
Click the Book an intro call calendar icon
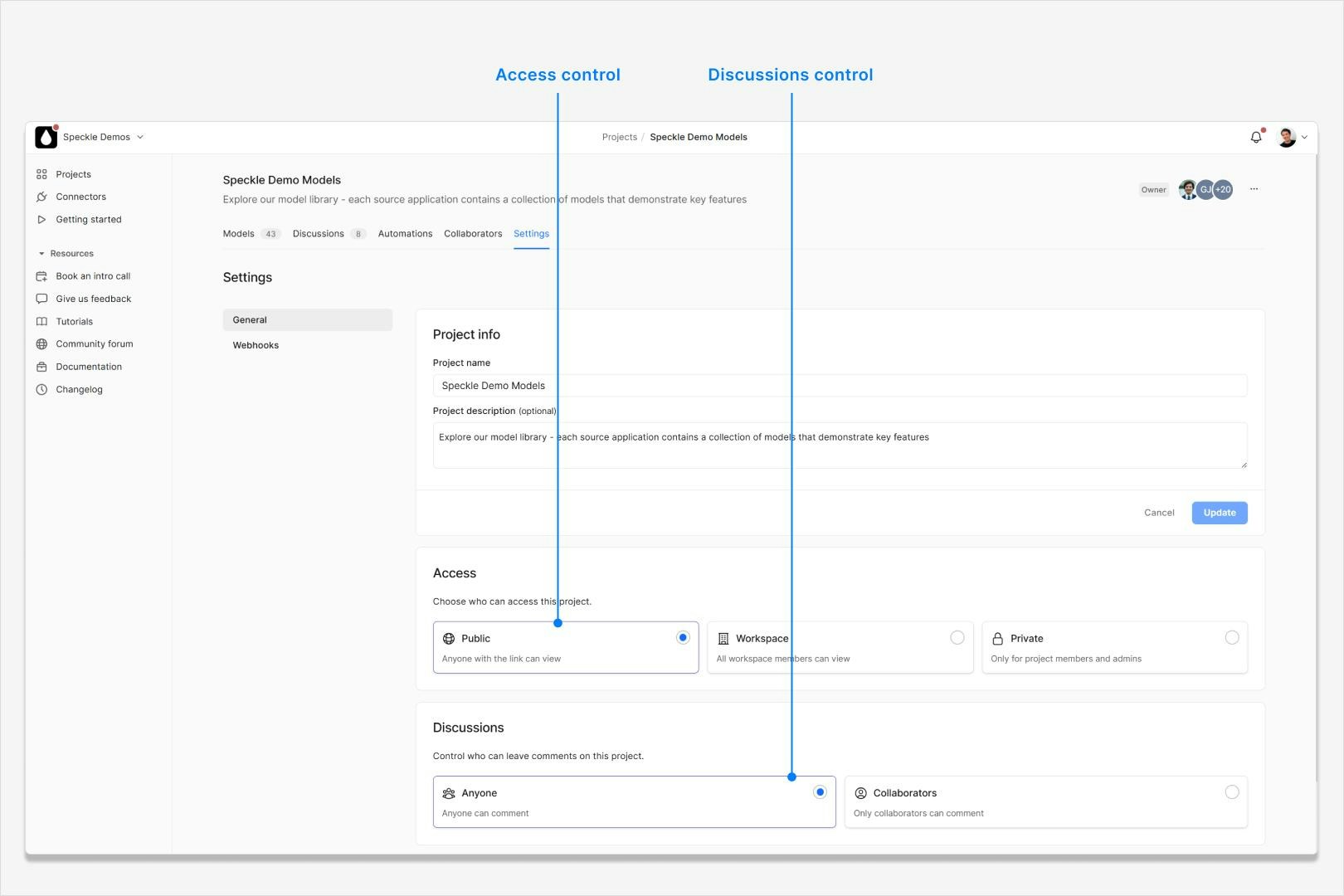click(41, 276)
